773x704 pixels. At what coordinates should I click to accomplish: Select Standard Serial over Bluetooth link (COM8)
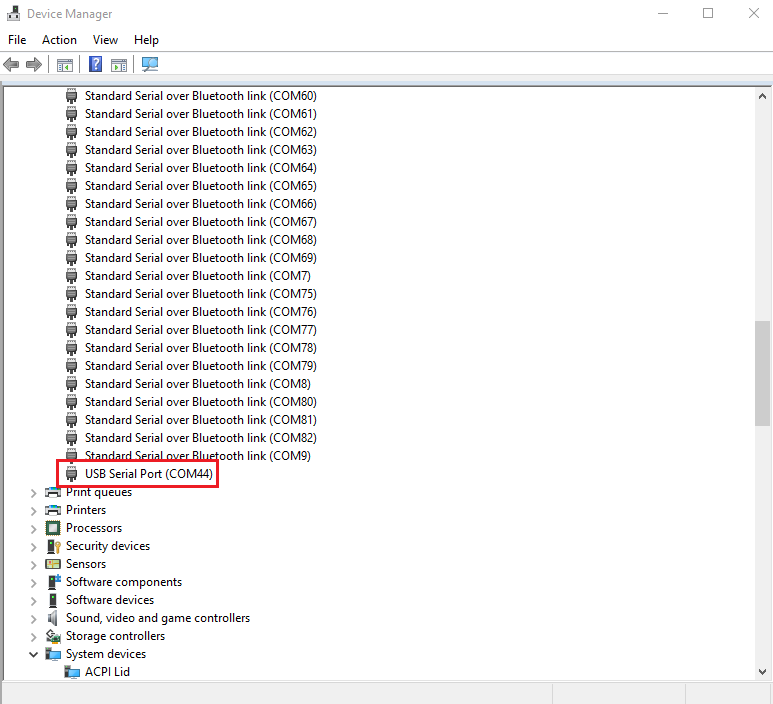[198, 384]
